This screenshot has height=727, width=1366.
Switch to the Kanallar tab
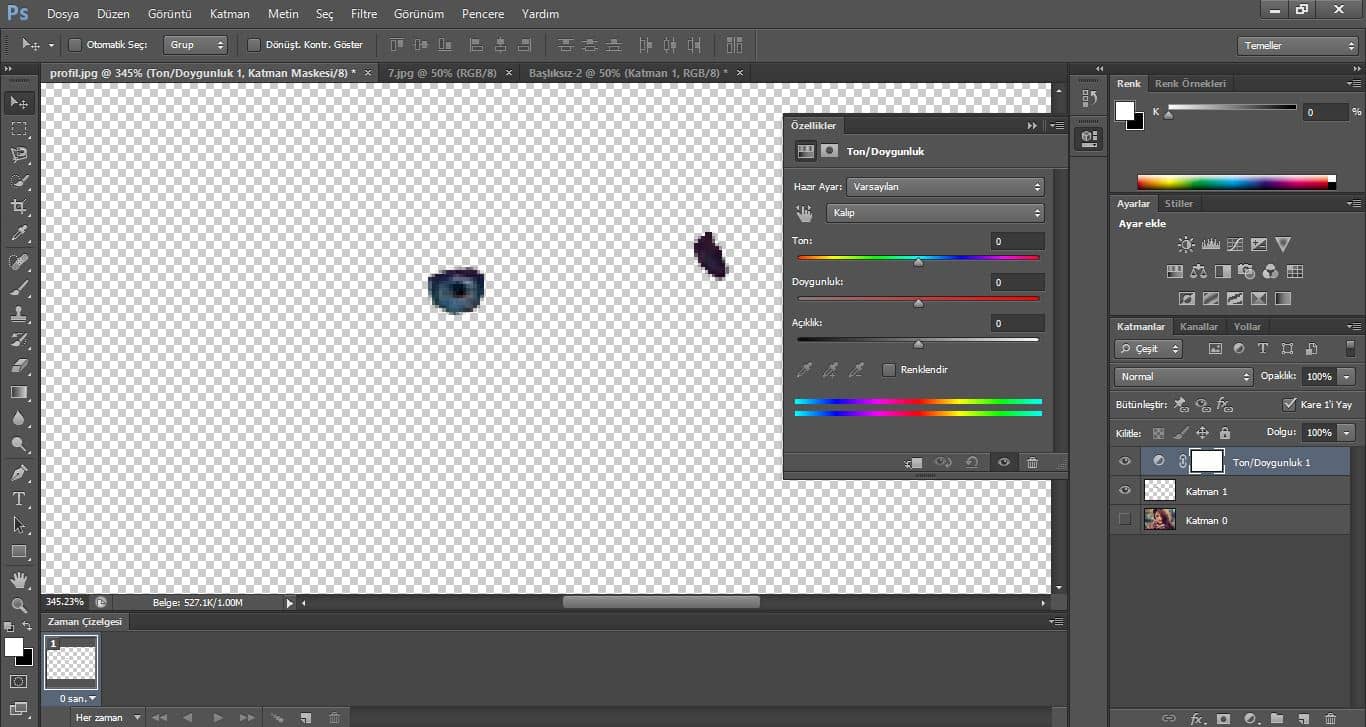point(1198,327)
